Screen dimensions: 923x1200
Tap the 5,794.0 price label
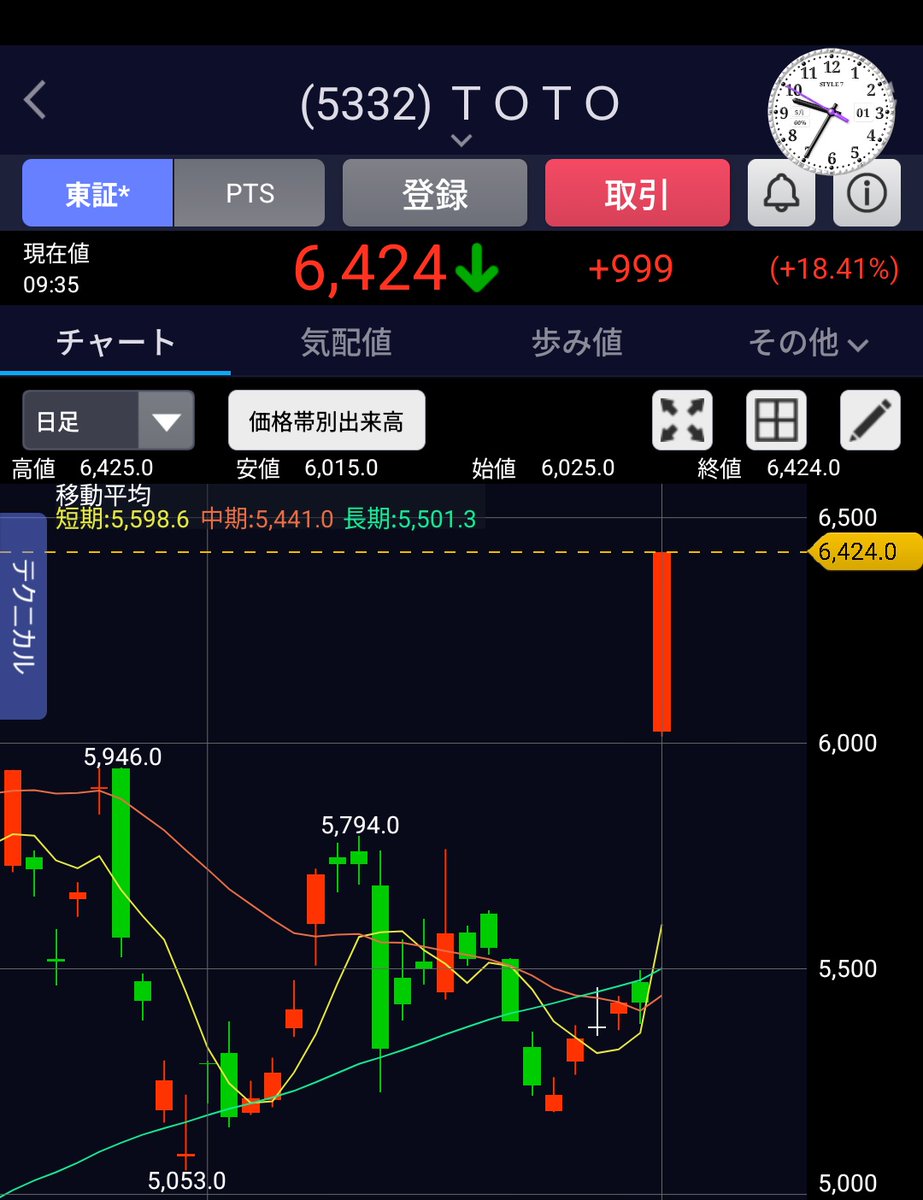pyautogui.click(x=360, y=825)
